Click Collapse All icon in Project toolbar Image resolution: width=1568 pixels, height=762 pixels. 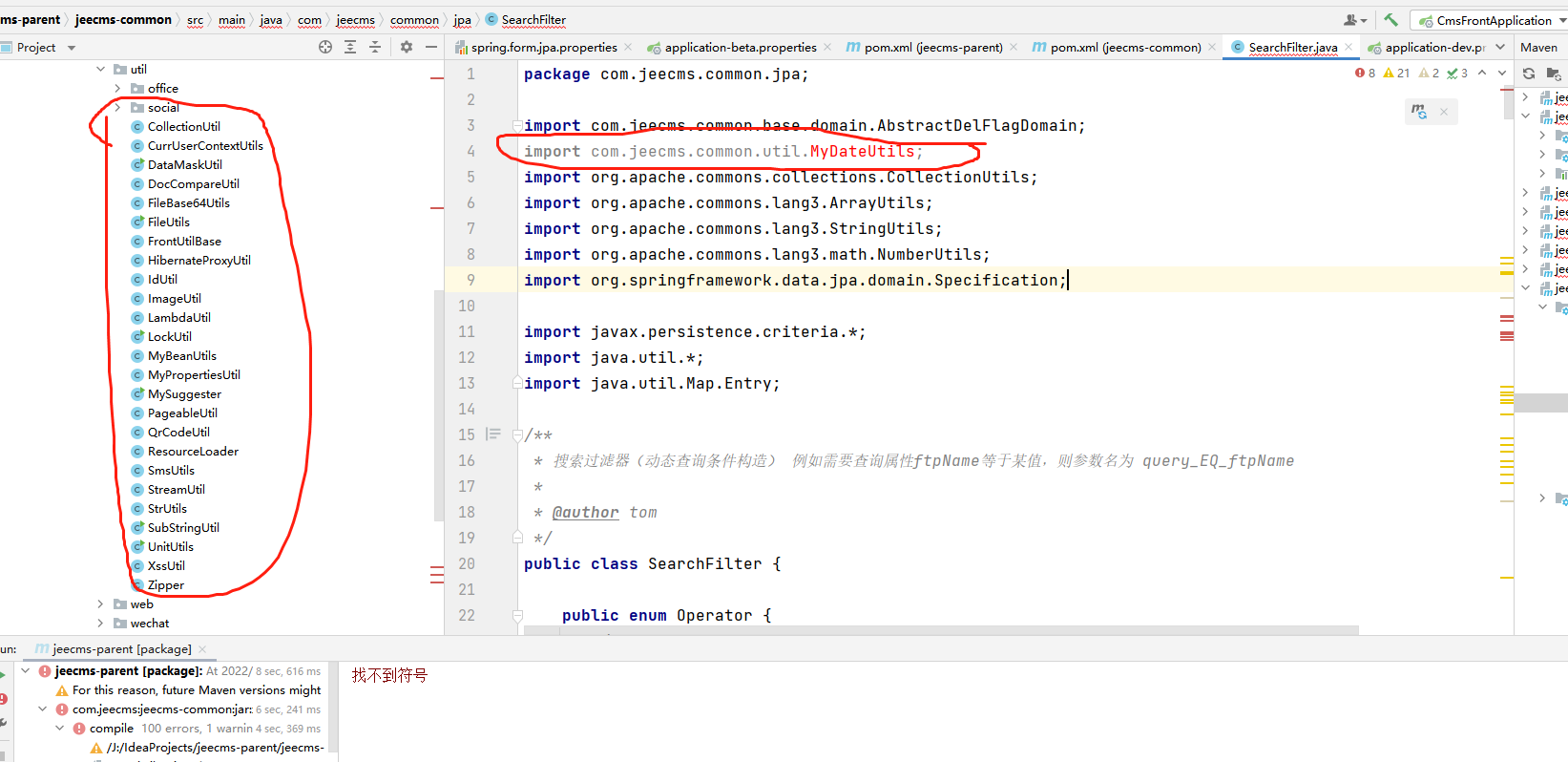(x=375, y=47)
